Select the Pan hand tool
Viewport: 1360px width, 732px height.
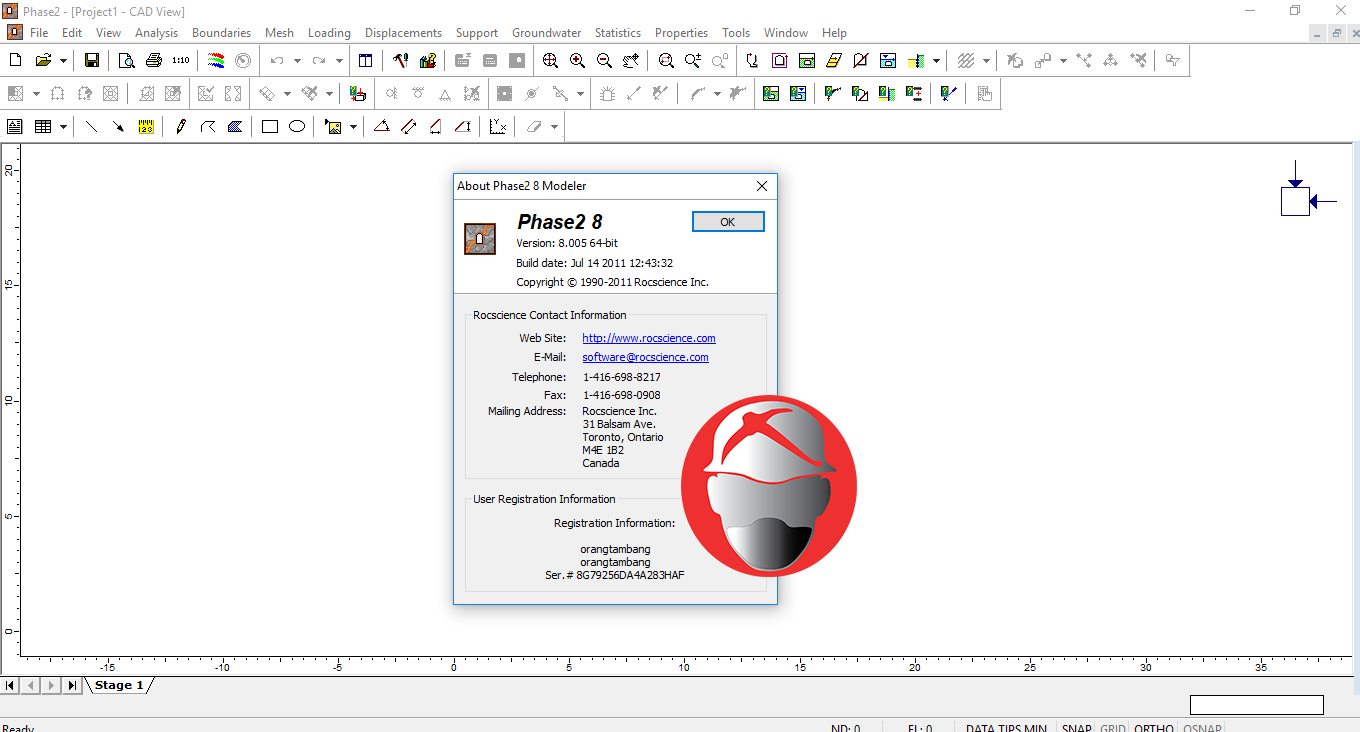coord(631,60)
